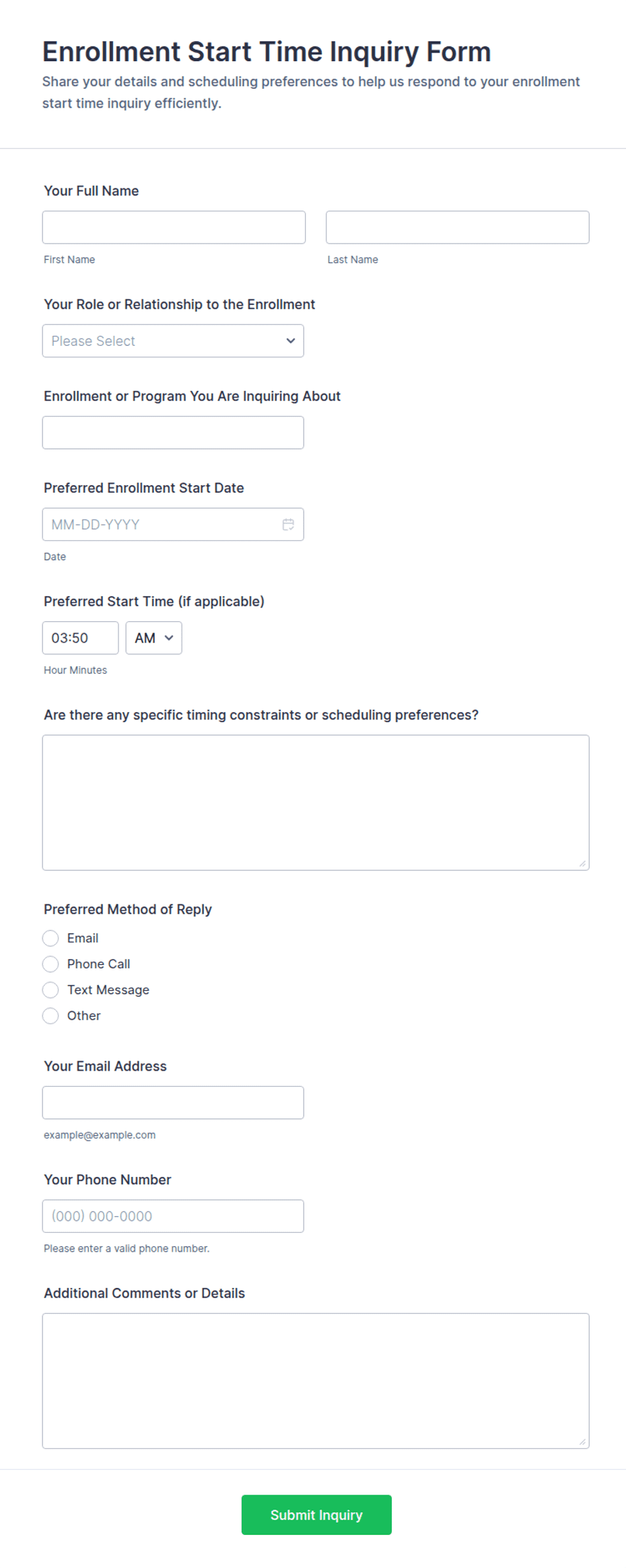Click the 03:50 hour minutes field
Viewport: 626px width, 1568px height.
(80, 638)
